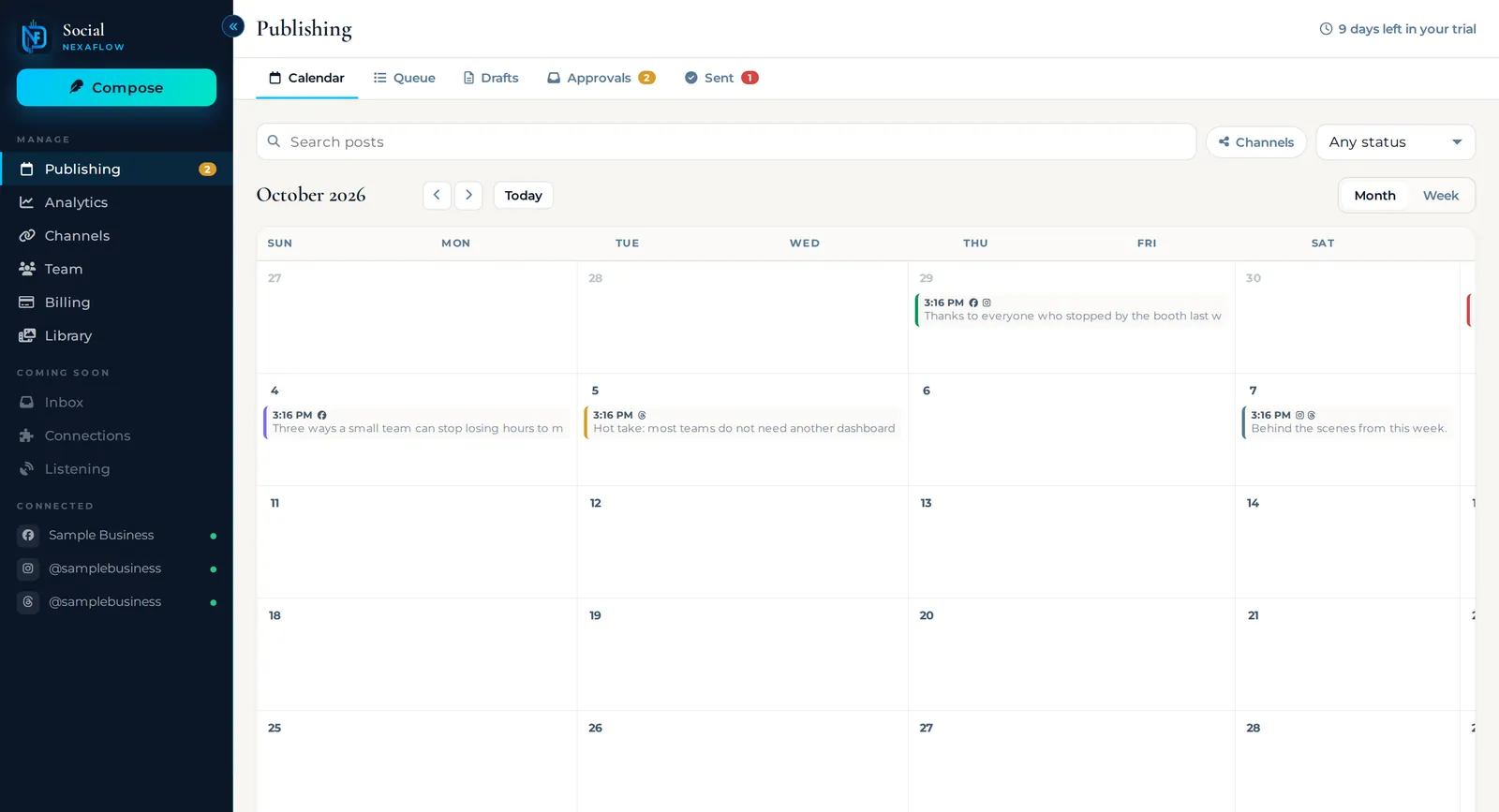
Task: Click the date number 19
Action: coord(595,615)
